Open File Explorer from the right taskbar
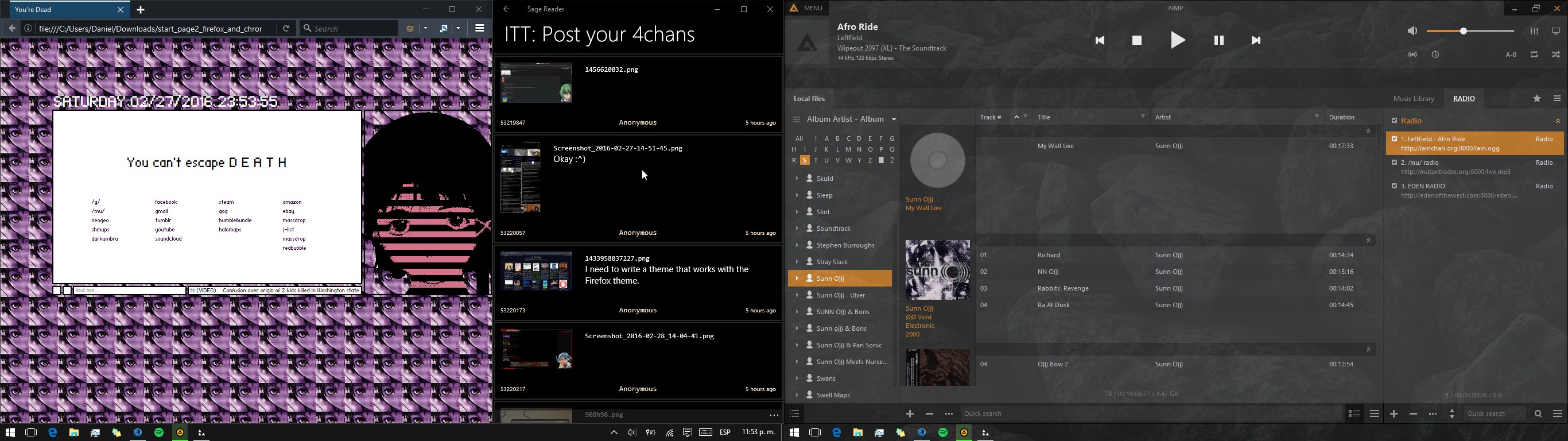 click(x=857, y=432)
